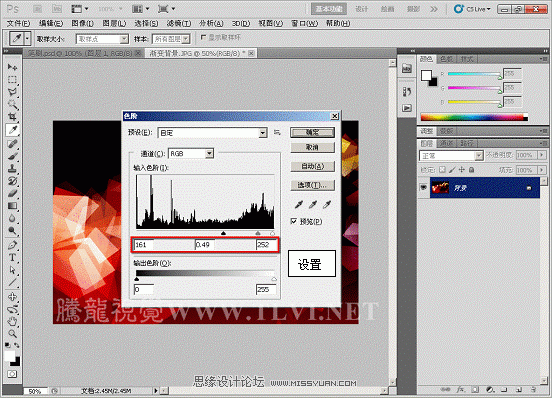Click the Auto (自动) button in Levels

[x=312, y=166]
